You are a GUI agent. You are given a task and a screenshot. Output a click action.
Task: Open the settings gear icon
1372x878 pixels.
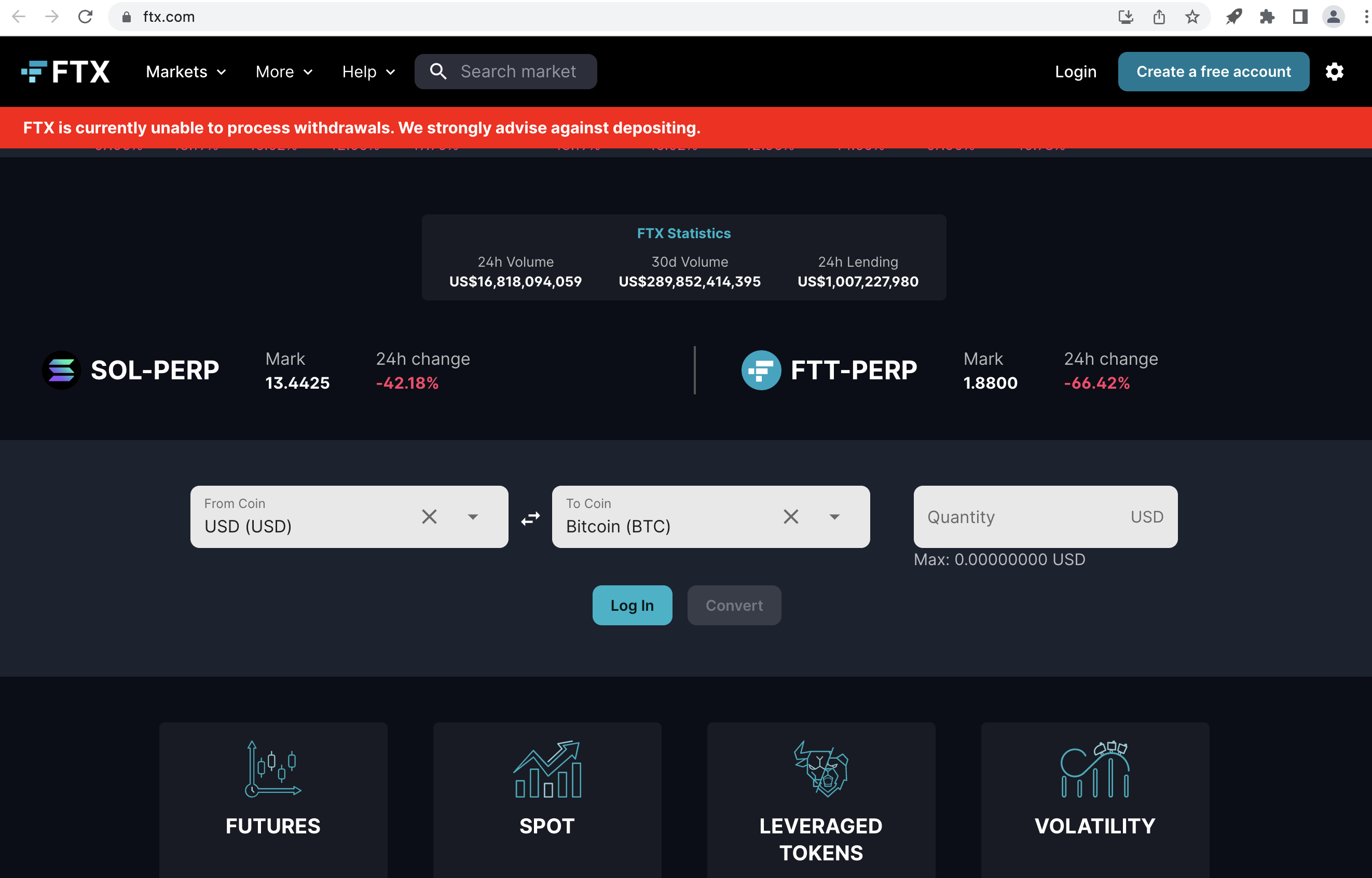click(x=1334, y=72)
